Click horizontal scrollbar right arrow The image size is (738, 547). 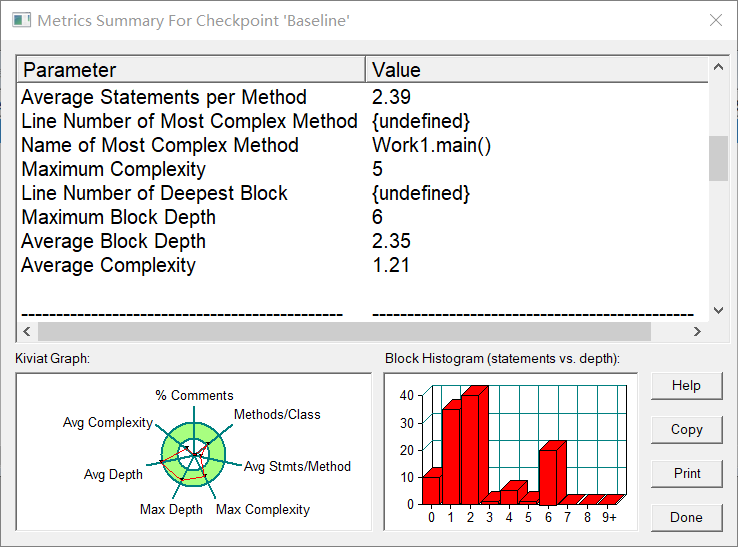coord(697,331)
